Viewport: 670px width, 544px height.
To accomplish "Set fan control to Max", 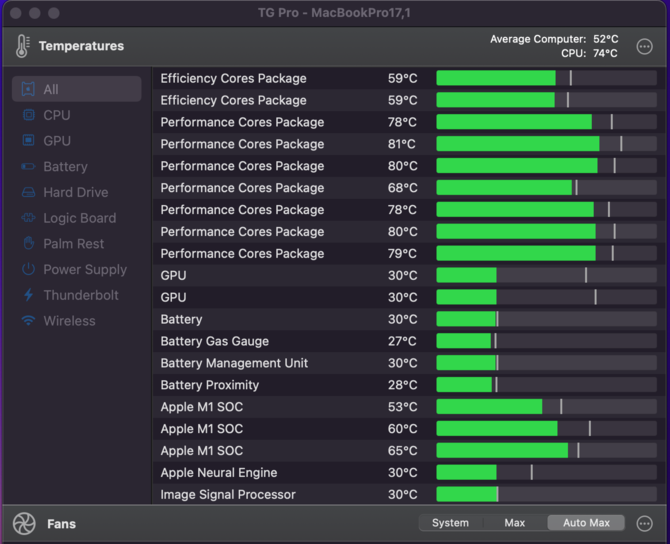I will pos(514,523).
